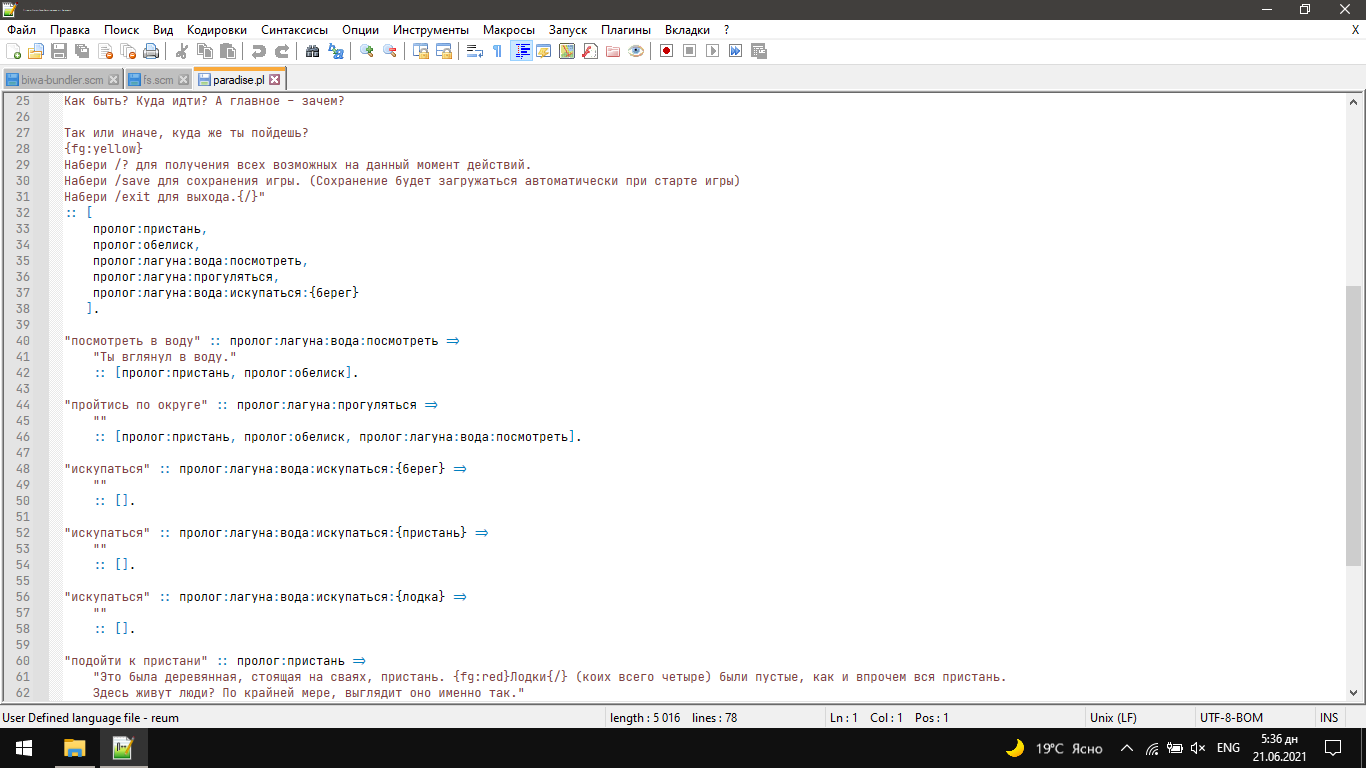This screenshot has height=768, width=1366.
Task: Toggle synchronized vertical scrolling
Action: click(421, 51)
